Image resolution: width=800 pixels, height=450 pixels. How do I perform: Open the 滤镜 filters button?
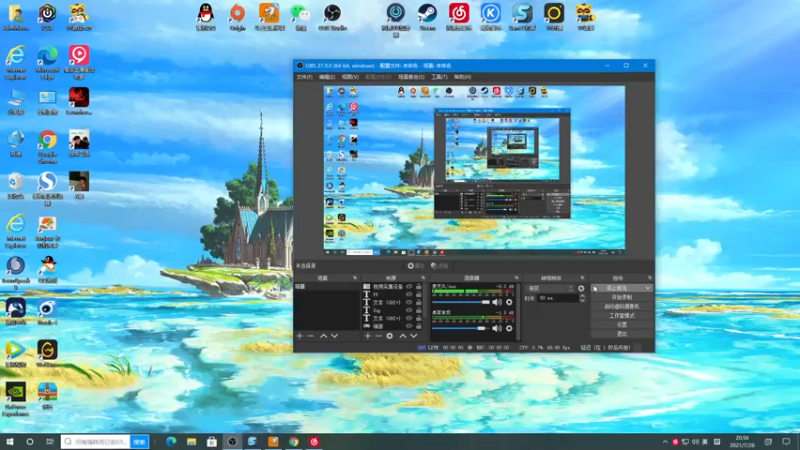click(x=439, y=266)
